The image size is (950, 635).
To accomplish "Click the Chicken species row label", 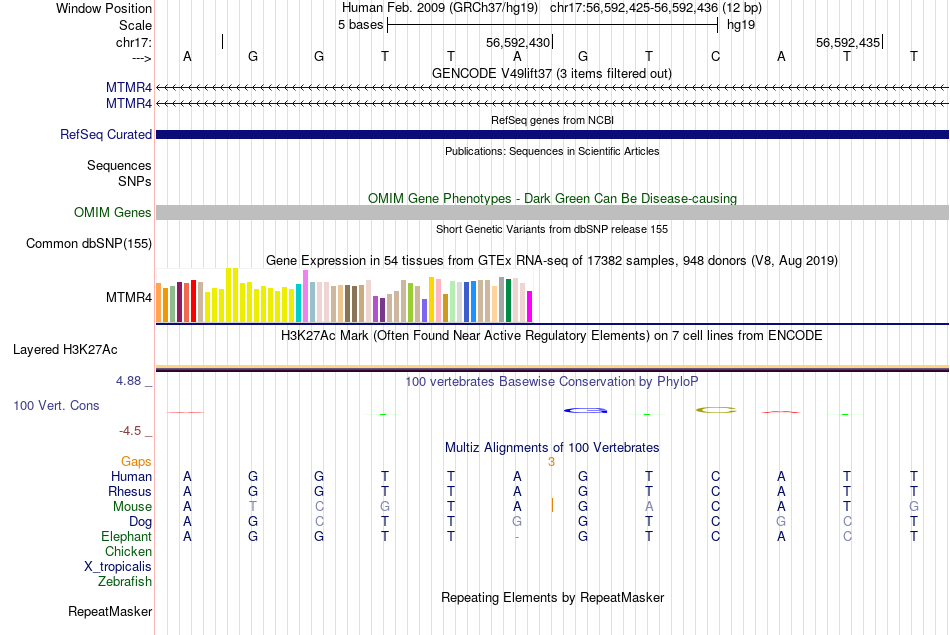I will 128,551.
